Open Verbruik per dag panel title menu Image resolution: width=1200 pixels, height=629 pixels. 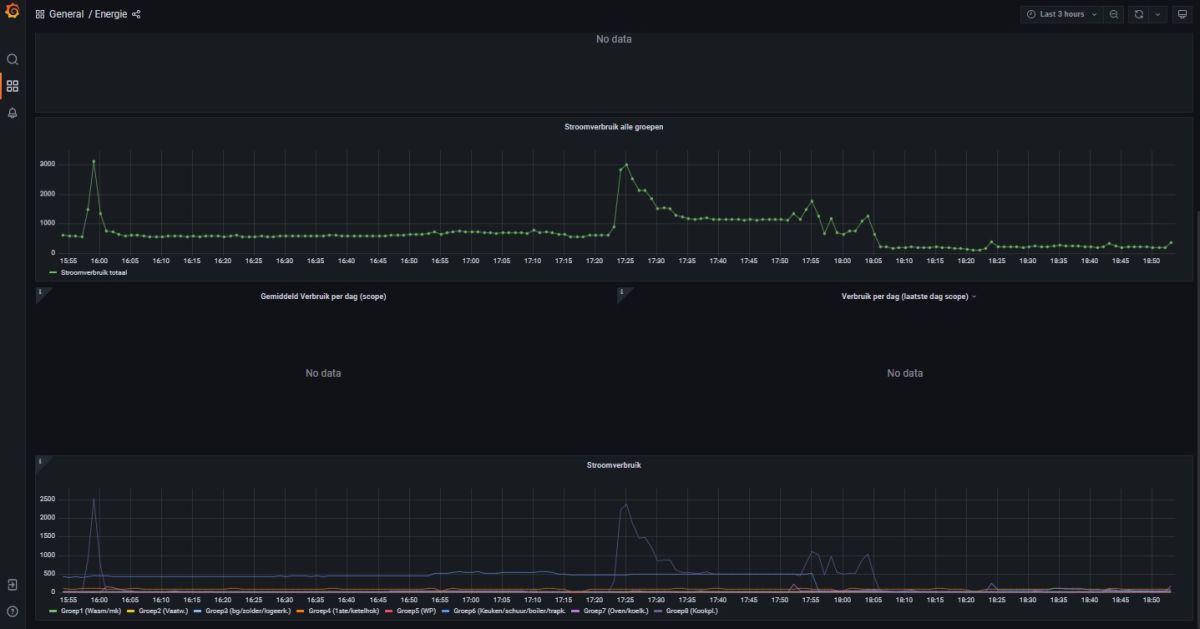click(x=904, y=296)
